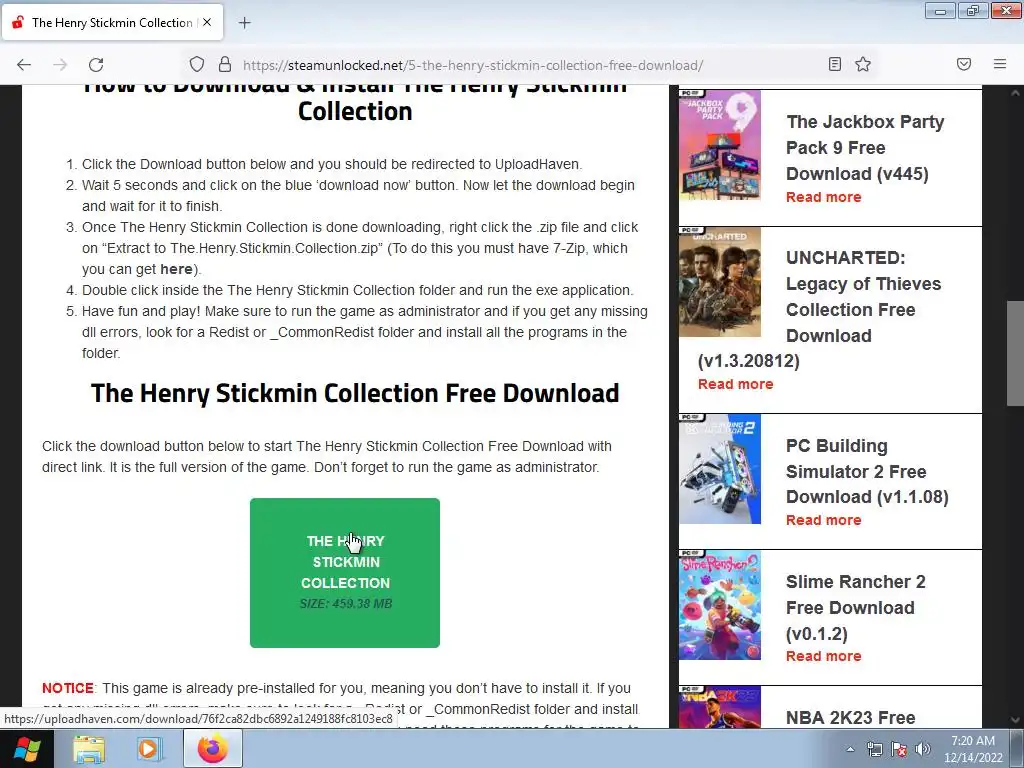Image resolution: width=1024 pixels, height=768 pixels.
Task: Open the Windows Start button
Action: click(x=26, y=748)
